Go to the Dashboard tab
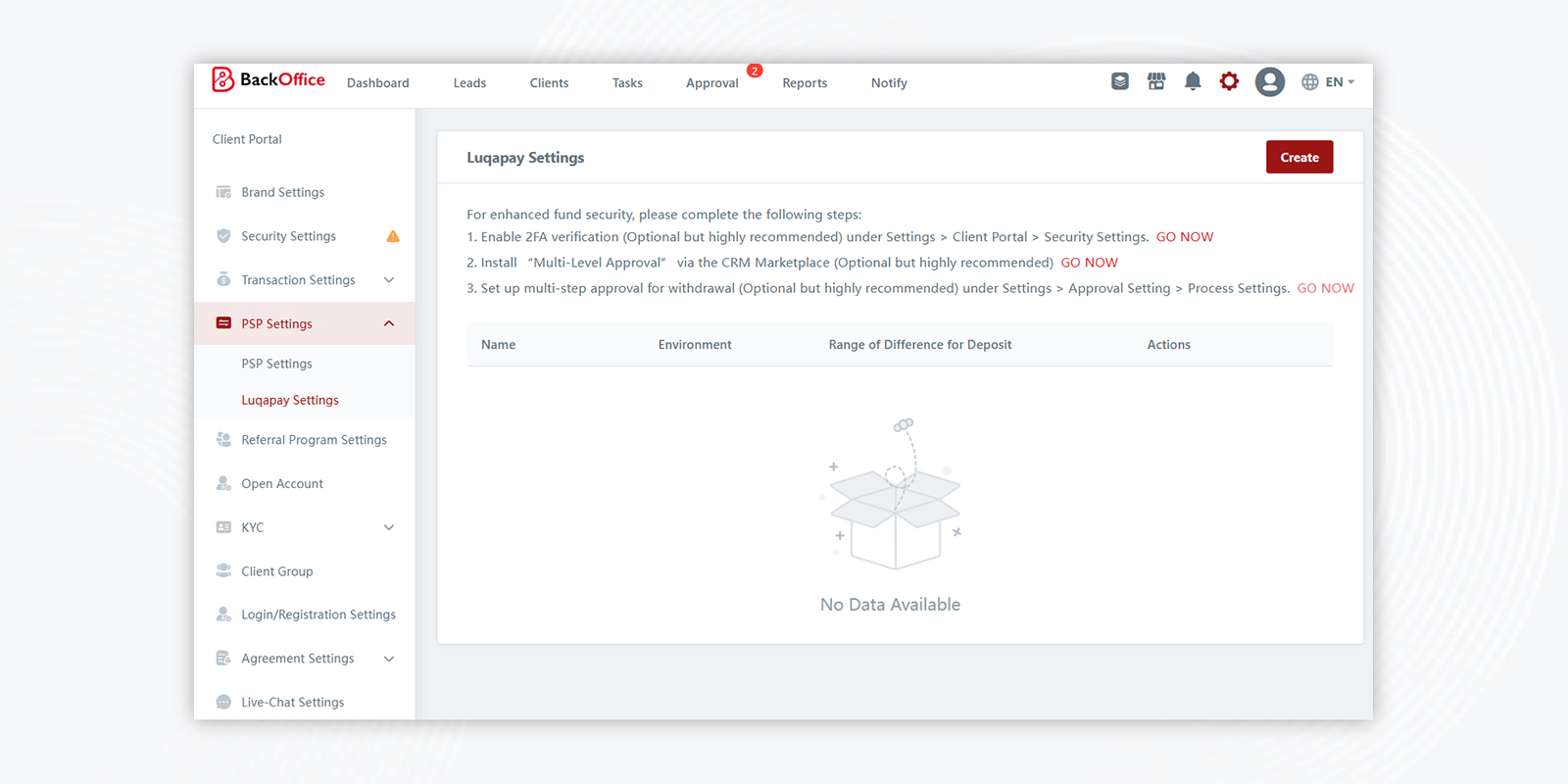Image resolution: width=1568 pixels, height=784 pixels. pos(378,83)
